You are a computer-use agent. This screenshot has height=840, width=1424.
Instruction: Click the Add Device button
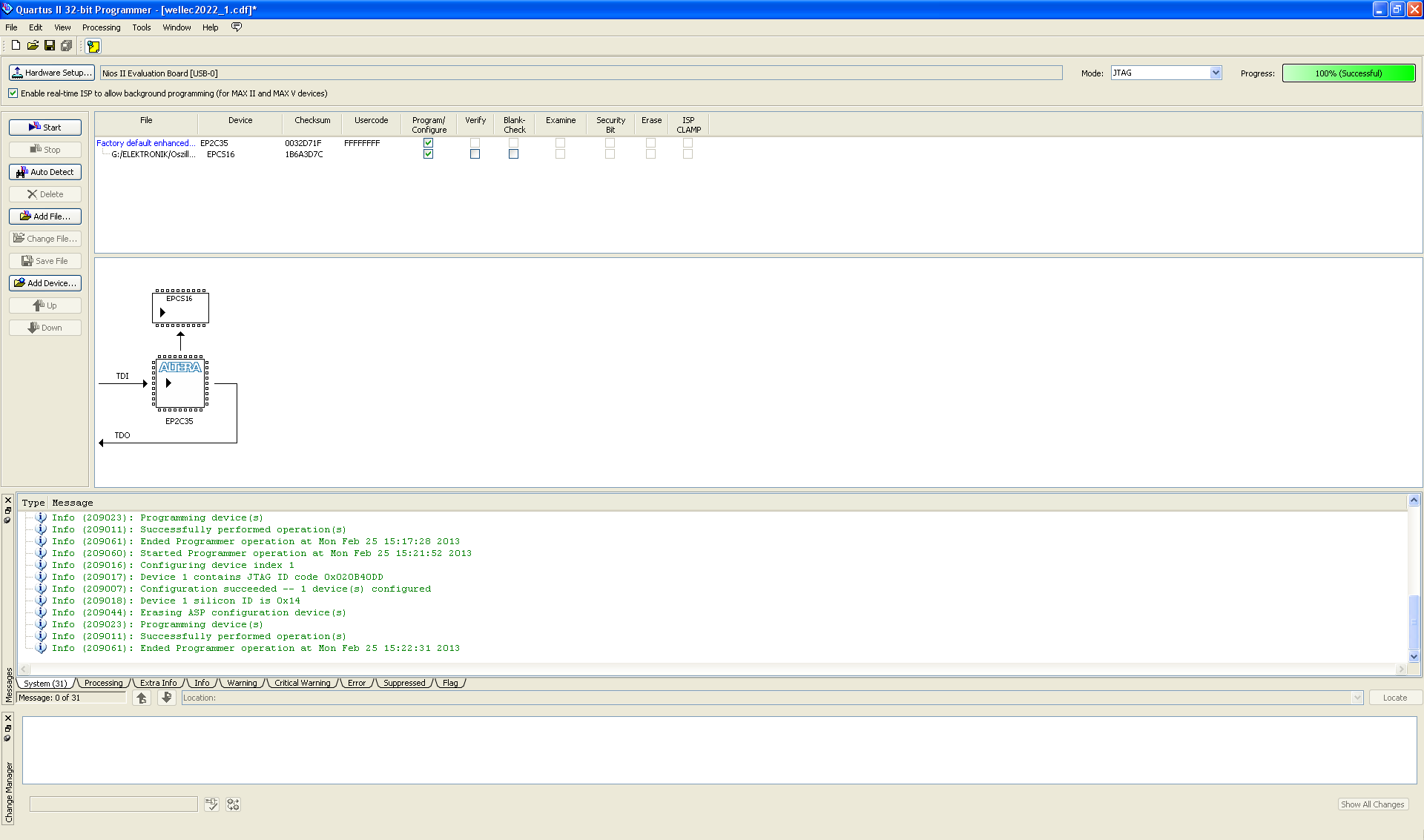tap(45, 283)
